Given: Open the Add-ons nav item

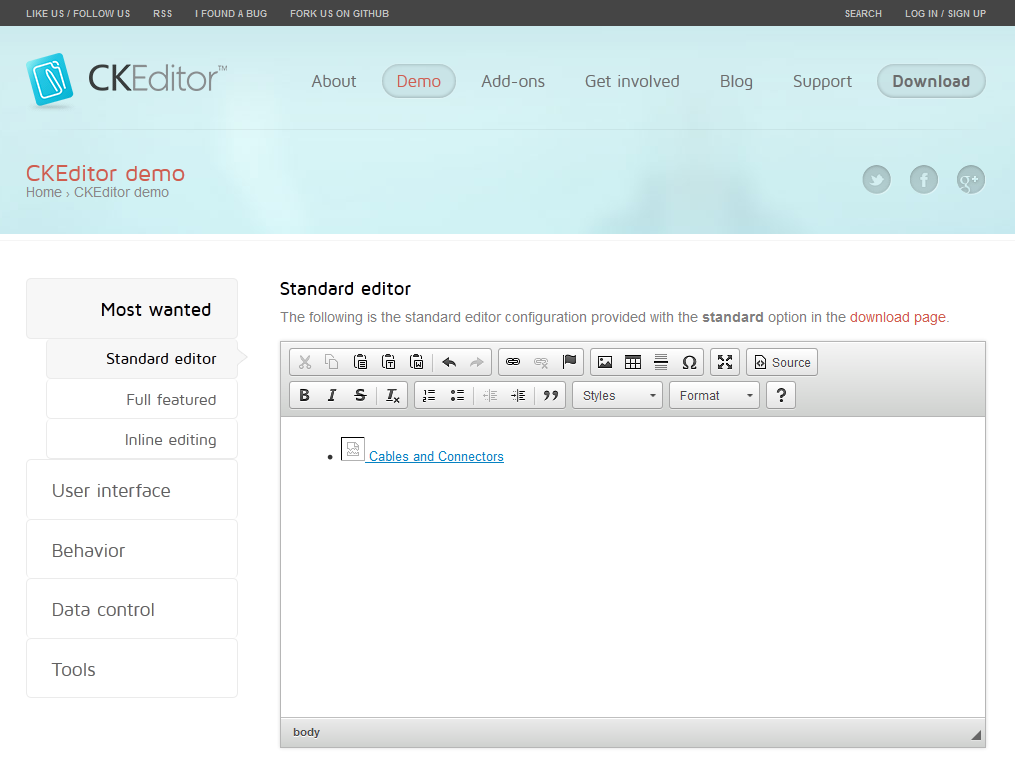Looking at the screenshot, I should pos(513,81).
